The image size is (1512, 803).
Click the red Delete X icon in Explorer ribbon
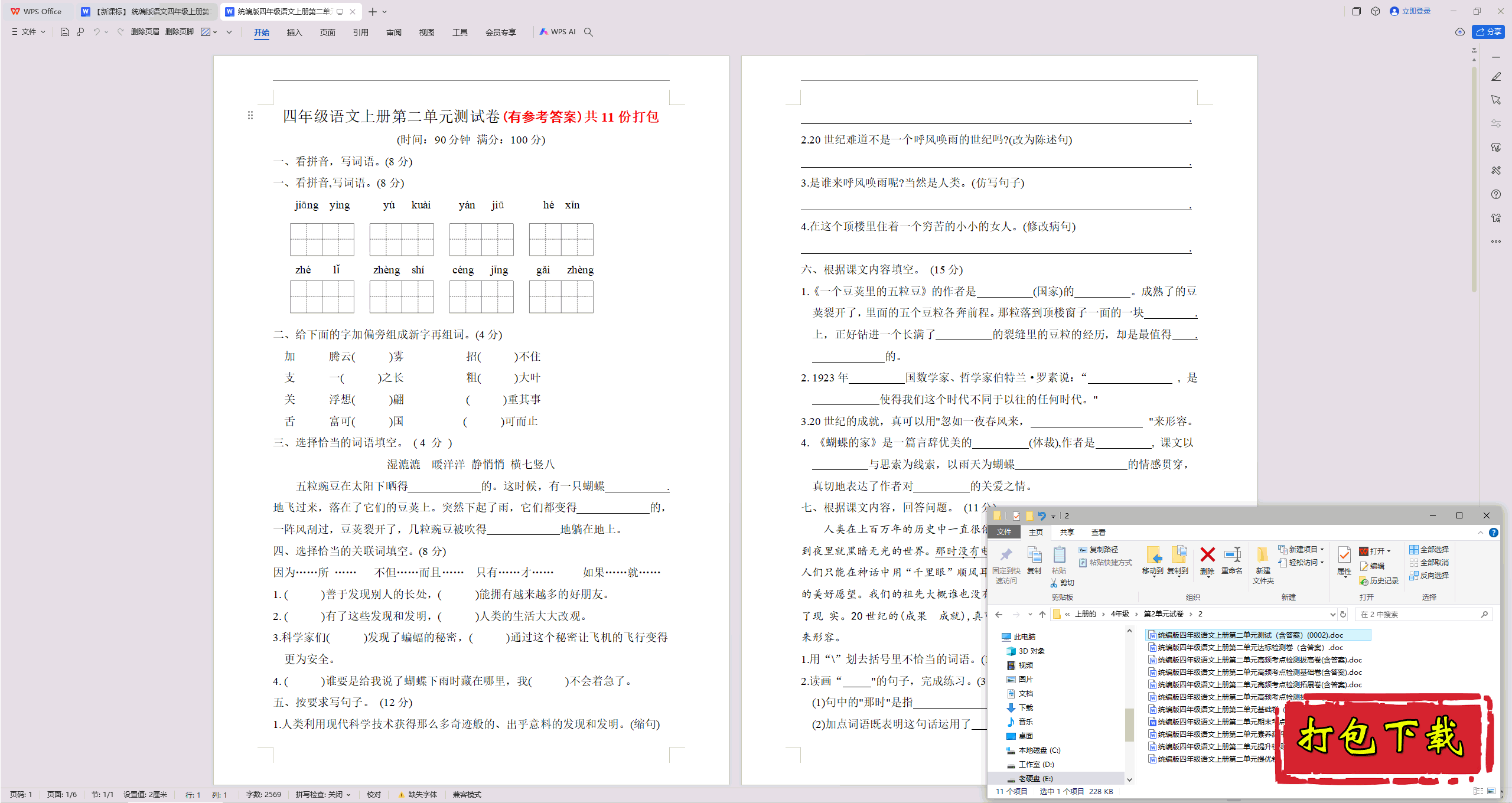[1207, 554]
